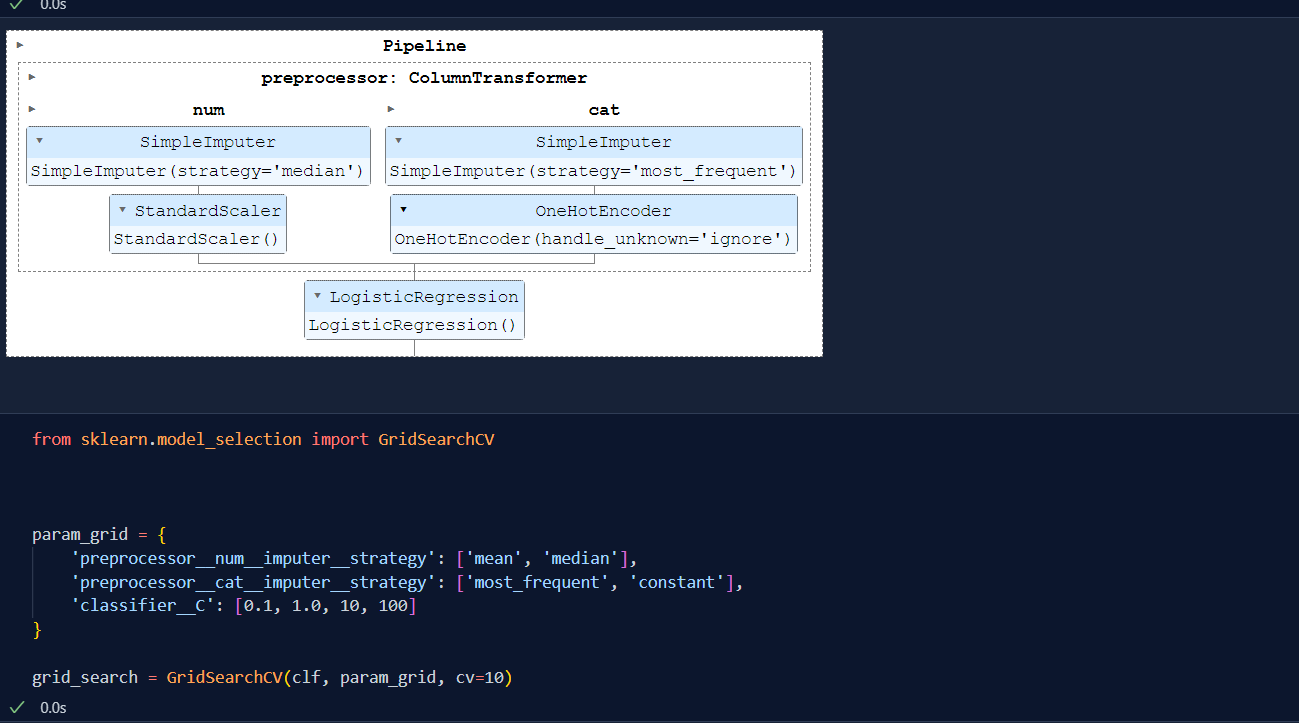Viewport: 1299px width, 723px height.
Task: Collapse the most_frequent SimpleImputer block
Action: [398, 141]
